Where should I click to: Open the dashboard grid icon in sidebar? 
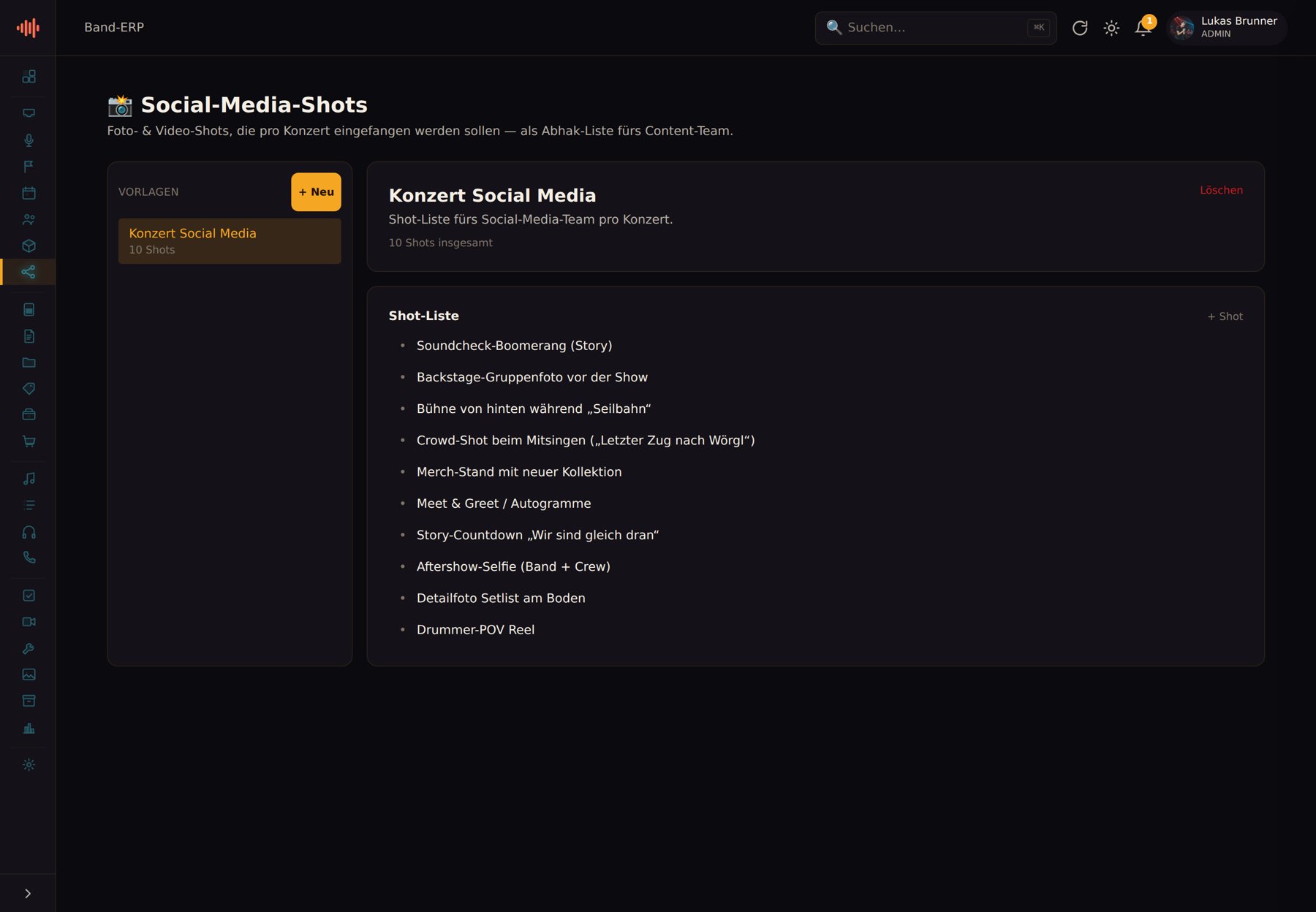pos(29,77)
